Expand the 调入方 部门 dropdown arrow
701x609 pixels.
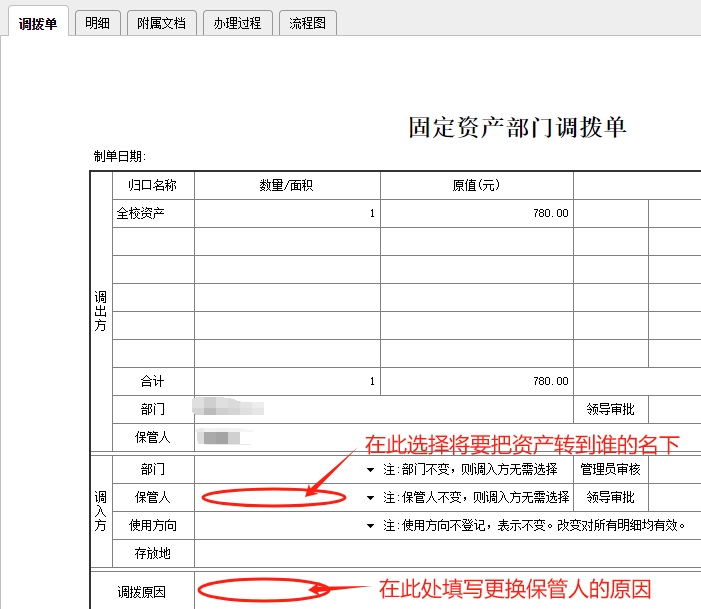(x=369, y=469)
